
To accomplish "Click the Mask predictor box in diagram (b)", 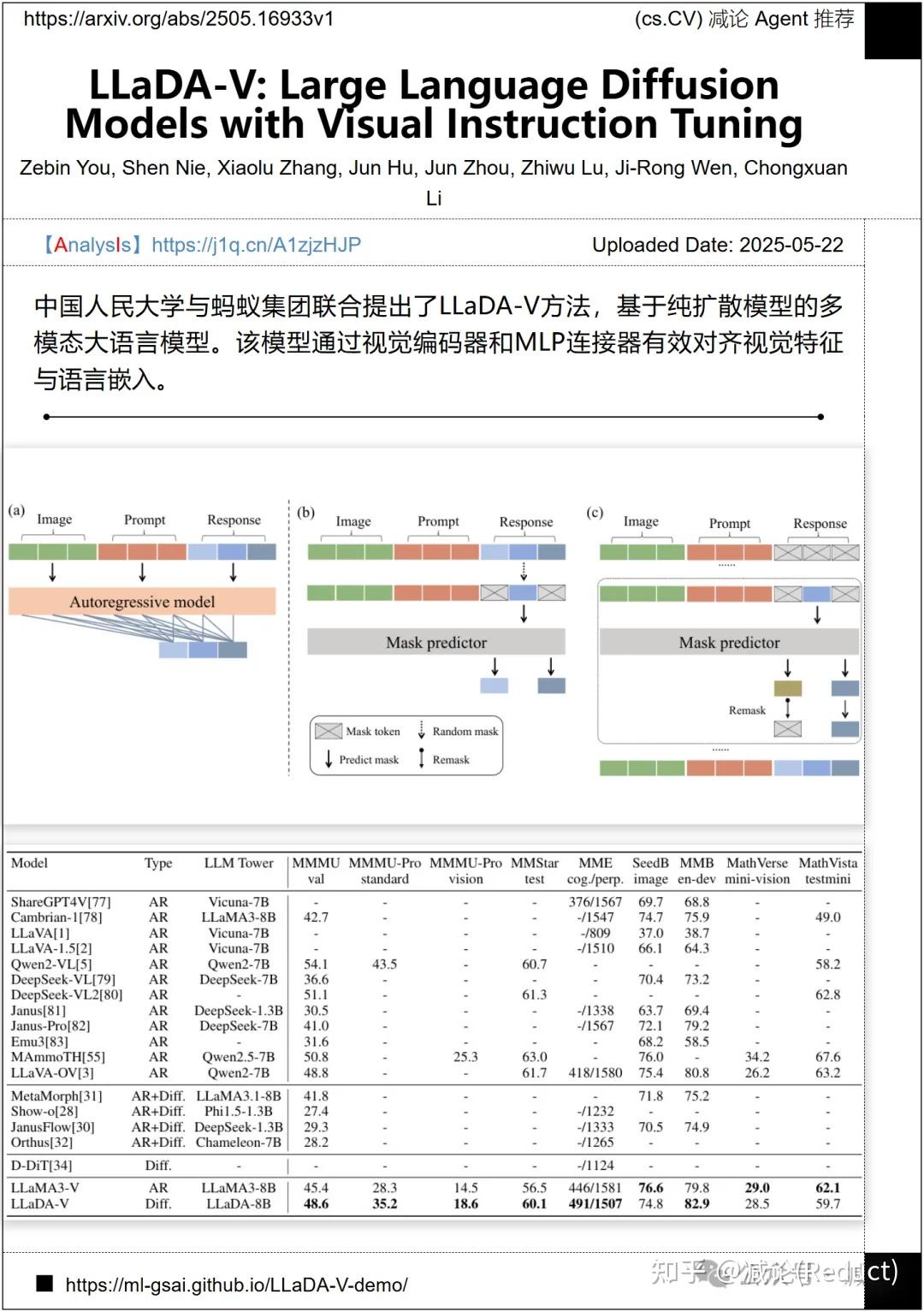I will pyautogui.click(x=435, y=642).
